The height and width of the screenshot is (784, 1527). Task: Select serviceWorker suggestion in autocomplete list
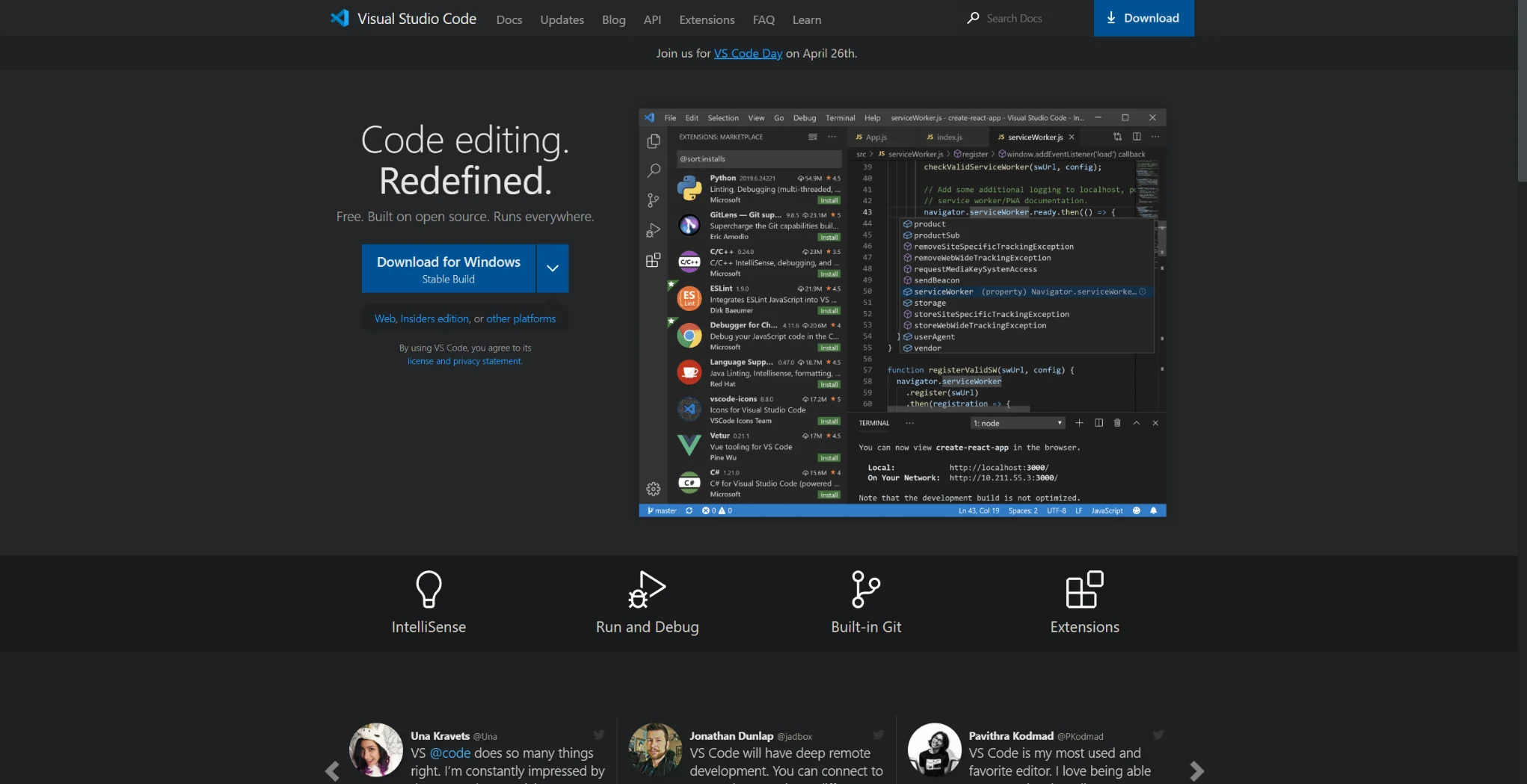1027,291
